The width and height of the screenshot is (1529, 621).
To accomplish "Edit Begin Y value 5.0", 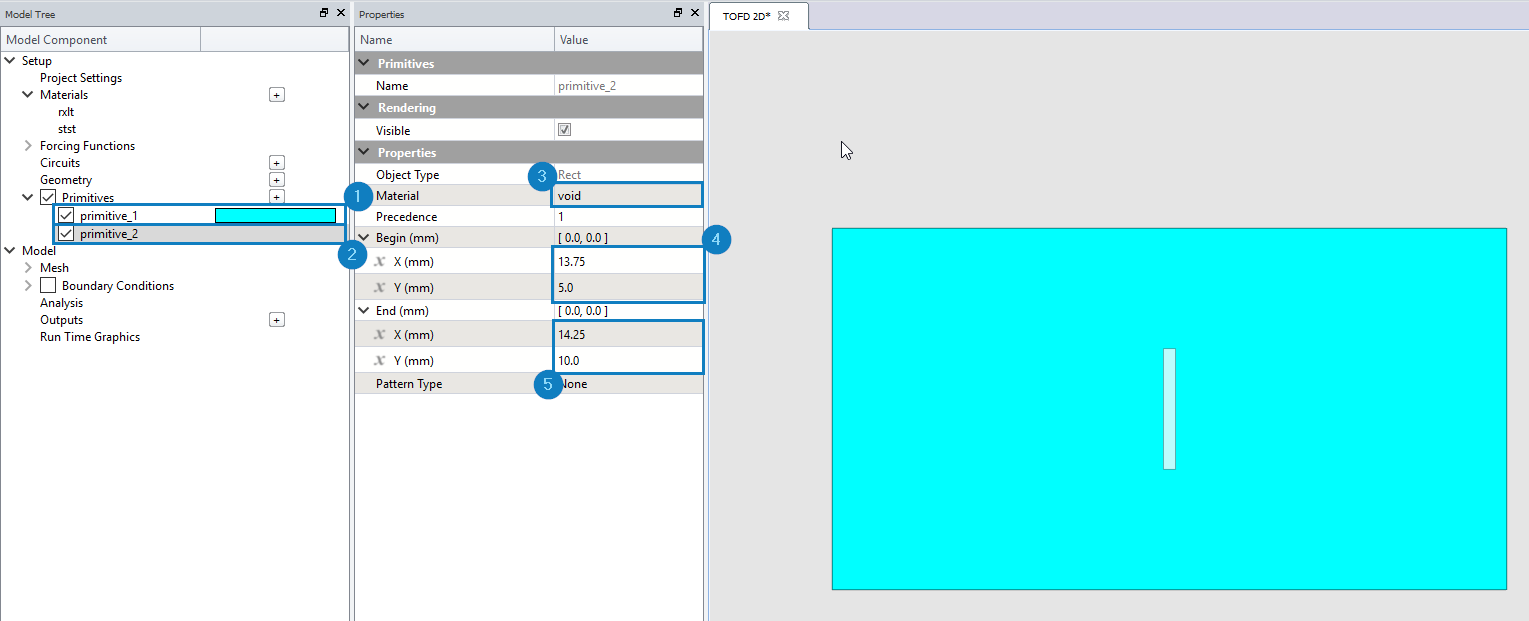I will click(628, 288).
